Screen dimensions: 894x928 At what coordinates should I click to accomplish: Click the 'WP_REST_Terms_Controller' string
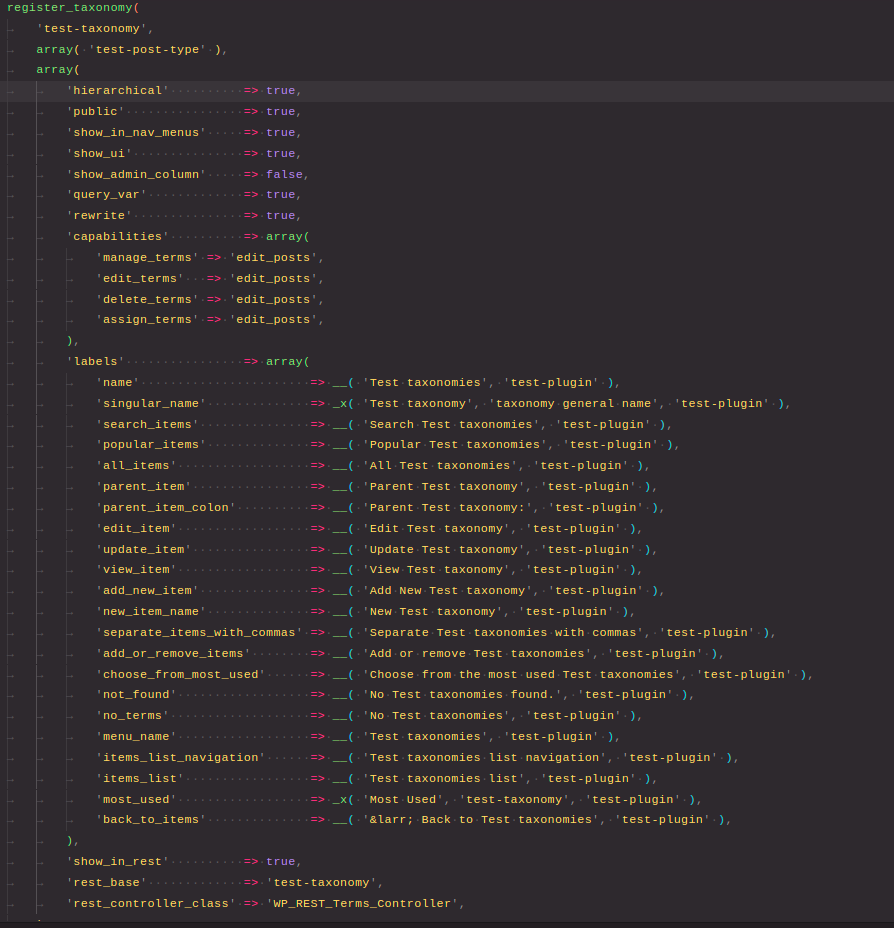pos(362,904)
